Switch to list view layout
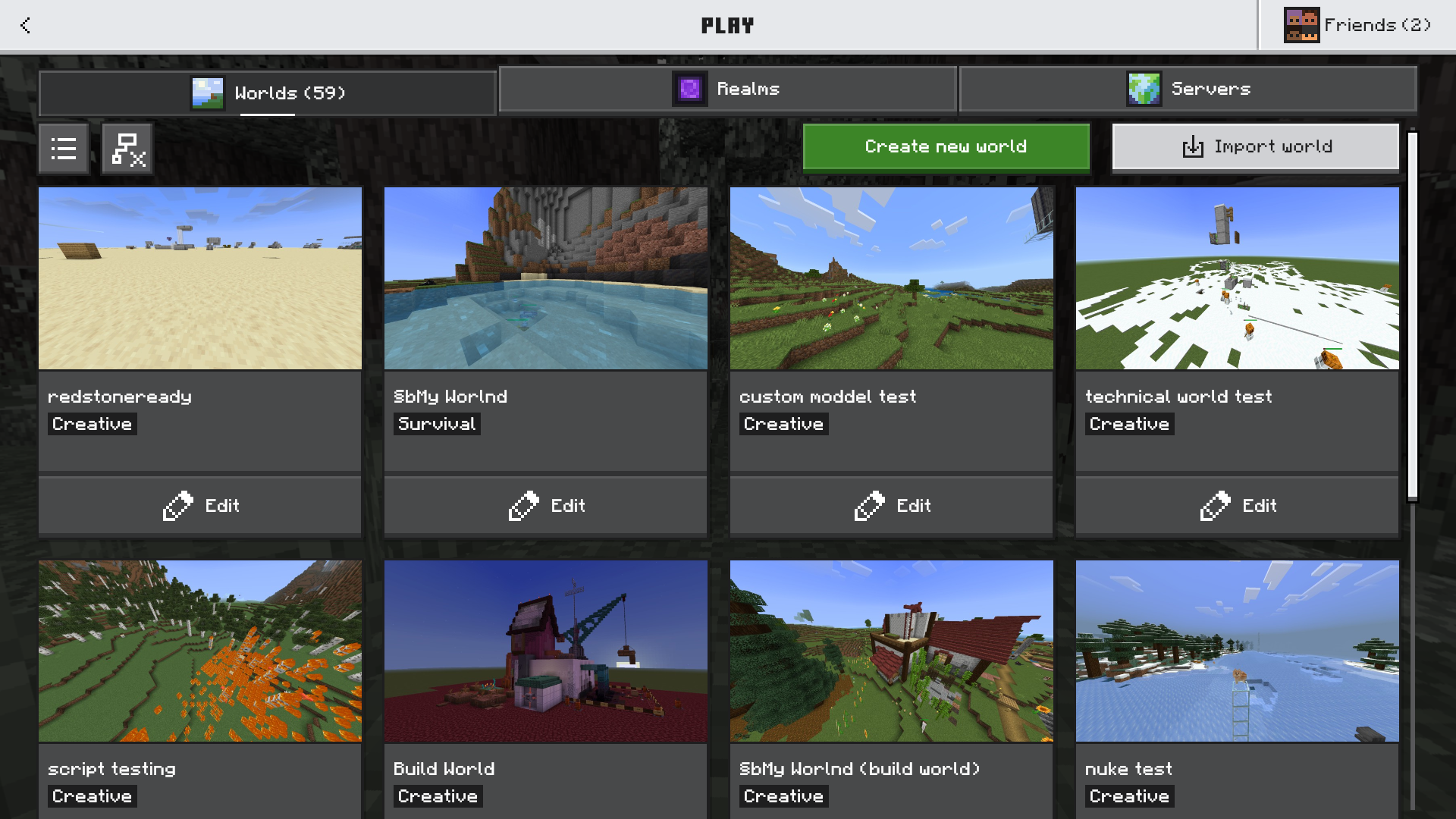This screenshot has height=819, width=1456. coord(64,149)
